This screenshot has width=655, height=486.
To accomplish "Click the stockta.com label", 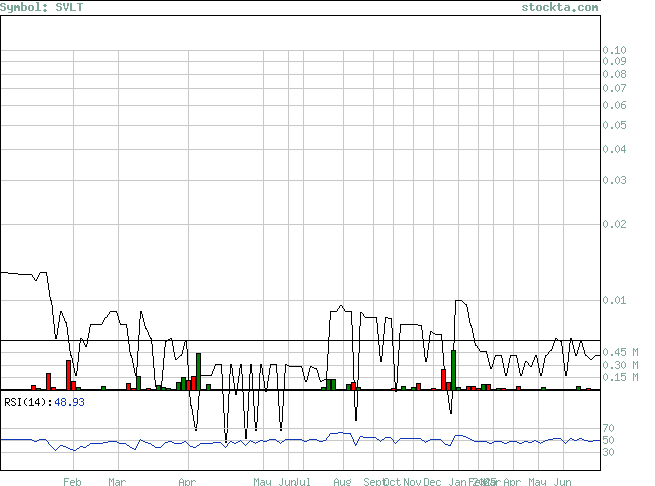I will (560, 7).
